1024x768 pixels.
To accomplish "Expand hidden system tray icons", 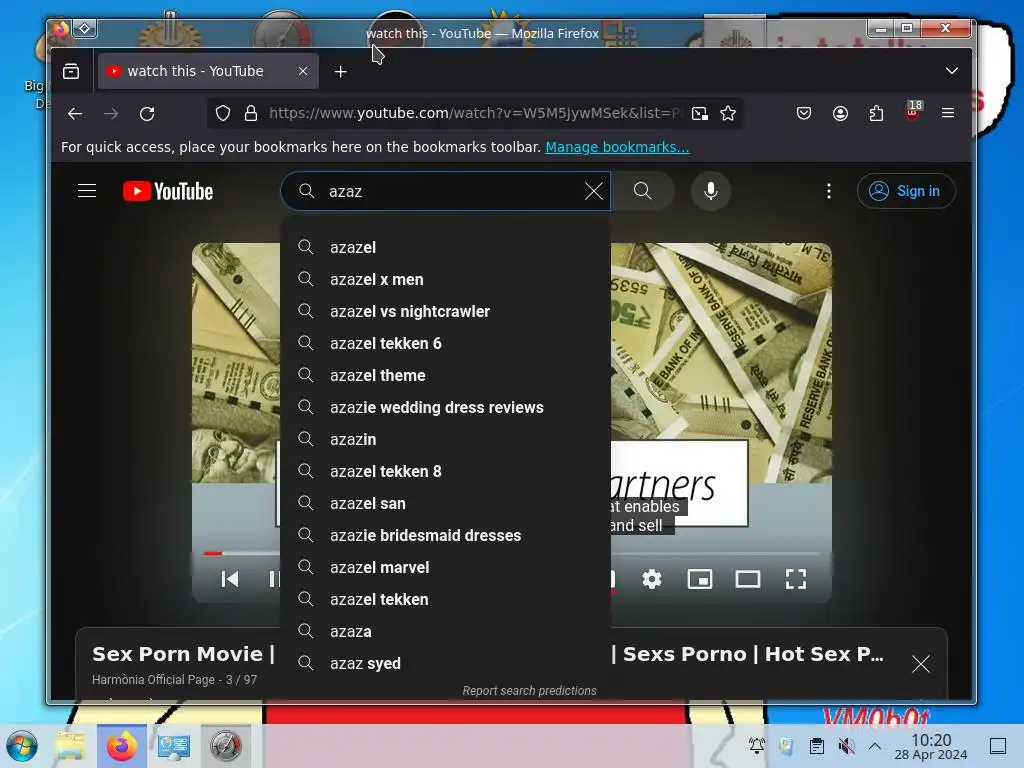I will coord(875,746).
